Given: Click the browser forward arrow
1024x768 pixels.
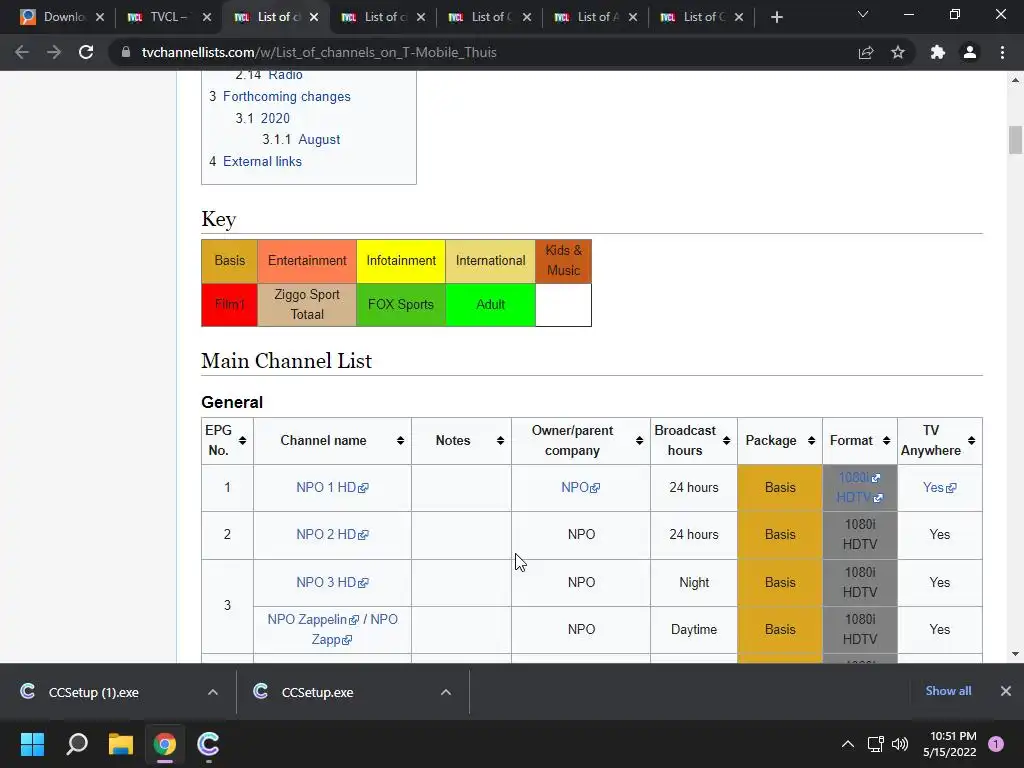Looking at the screenshot, I should point(54,52).
